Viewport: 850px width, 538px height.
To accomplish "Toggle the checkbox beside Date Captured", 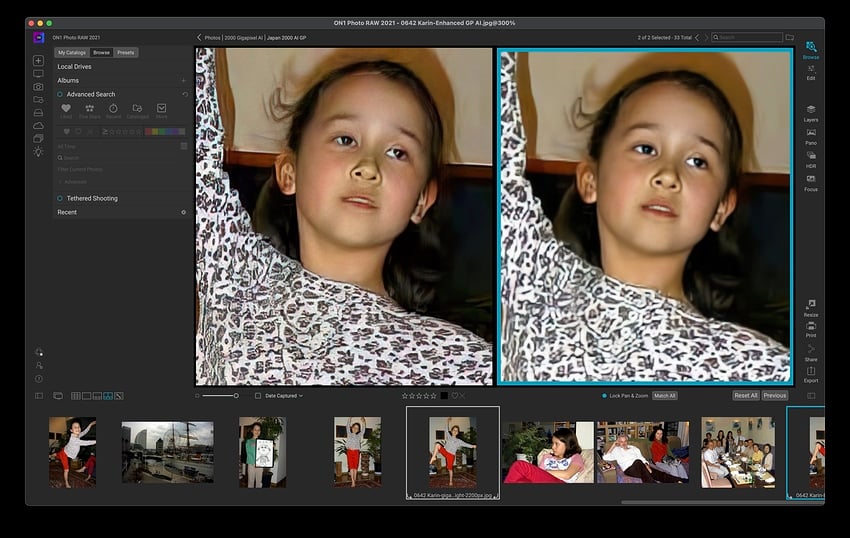I will tap(258, 396).
